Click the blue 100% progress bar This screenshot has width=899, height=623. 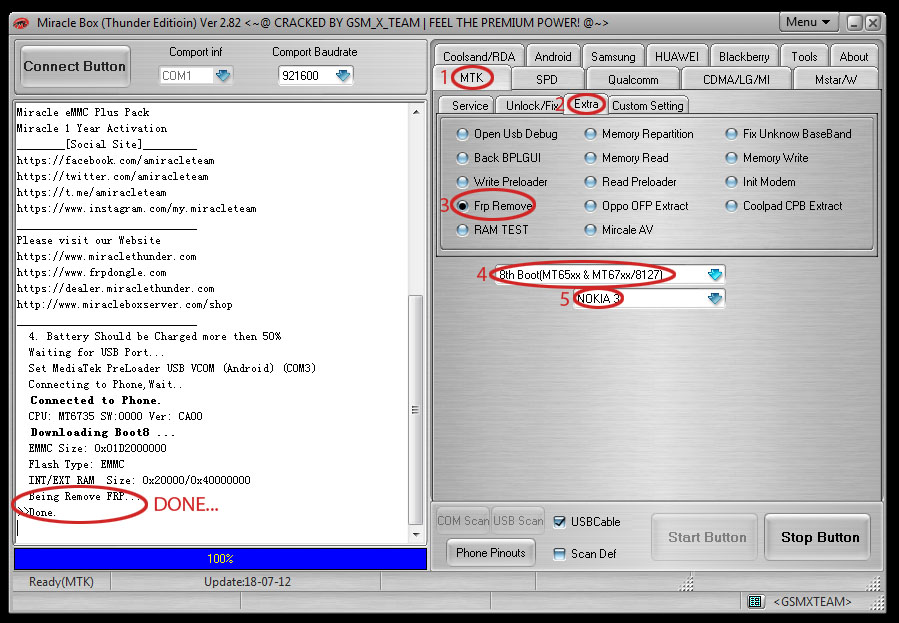(x=220, y=559)
